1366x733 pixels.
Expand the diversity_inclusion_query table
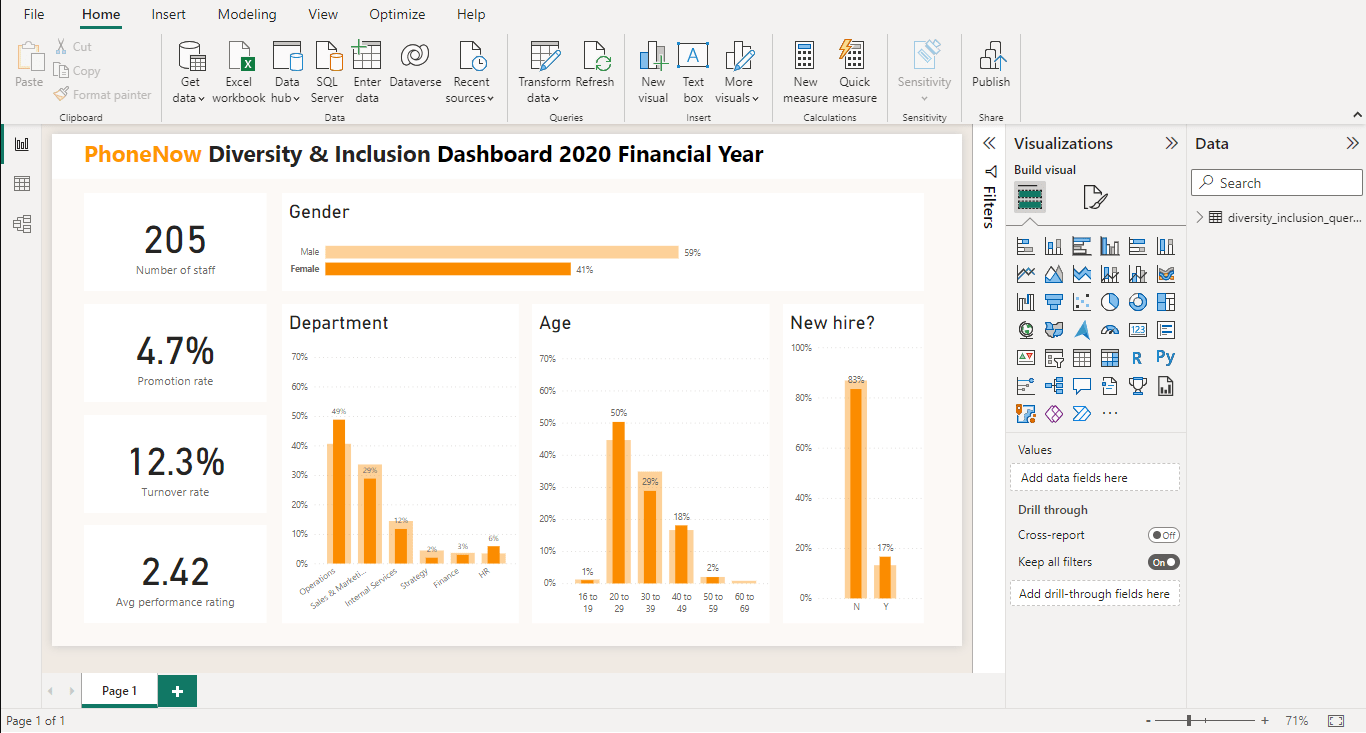[1200, 217]
